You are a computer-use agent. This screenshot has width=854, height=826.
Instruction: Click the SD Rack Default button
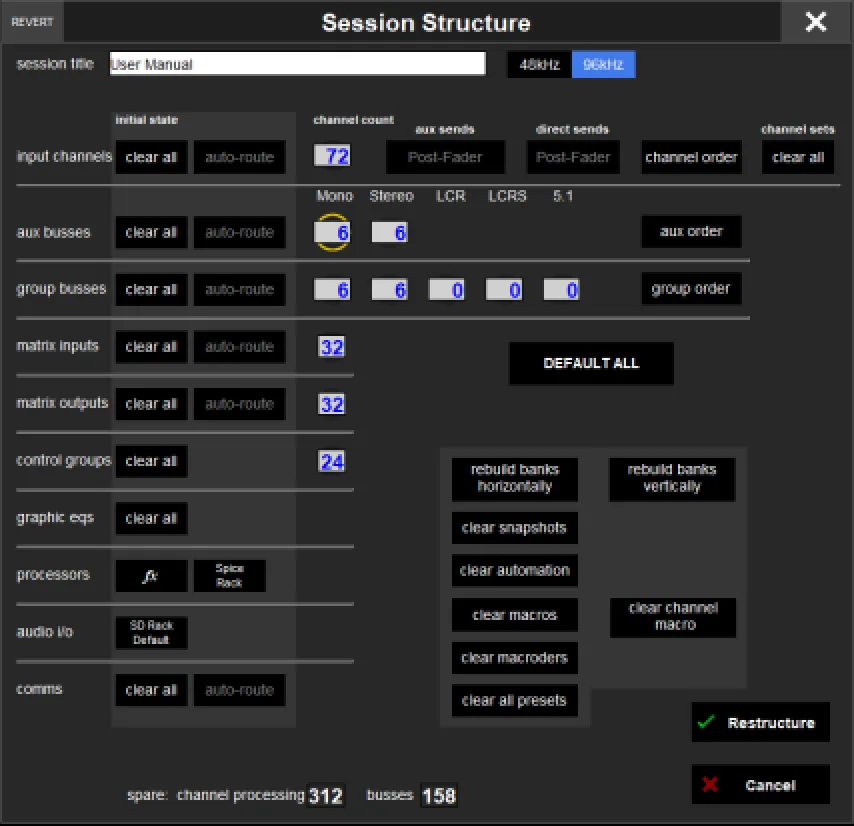(151, 633)
